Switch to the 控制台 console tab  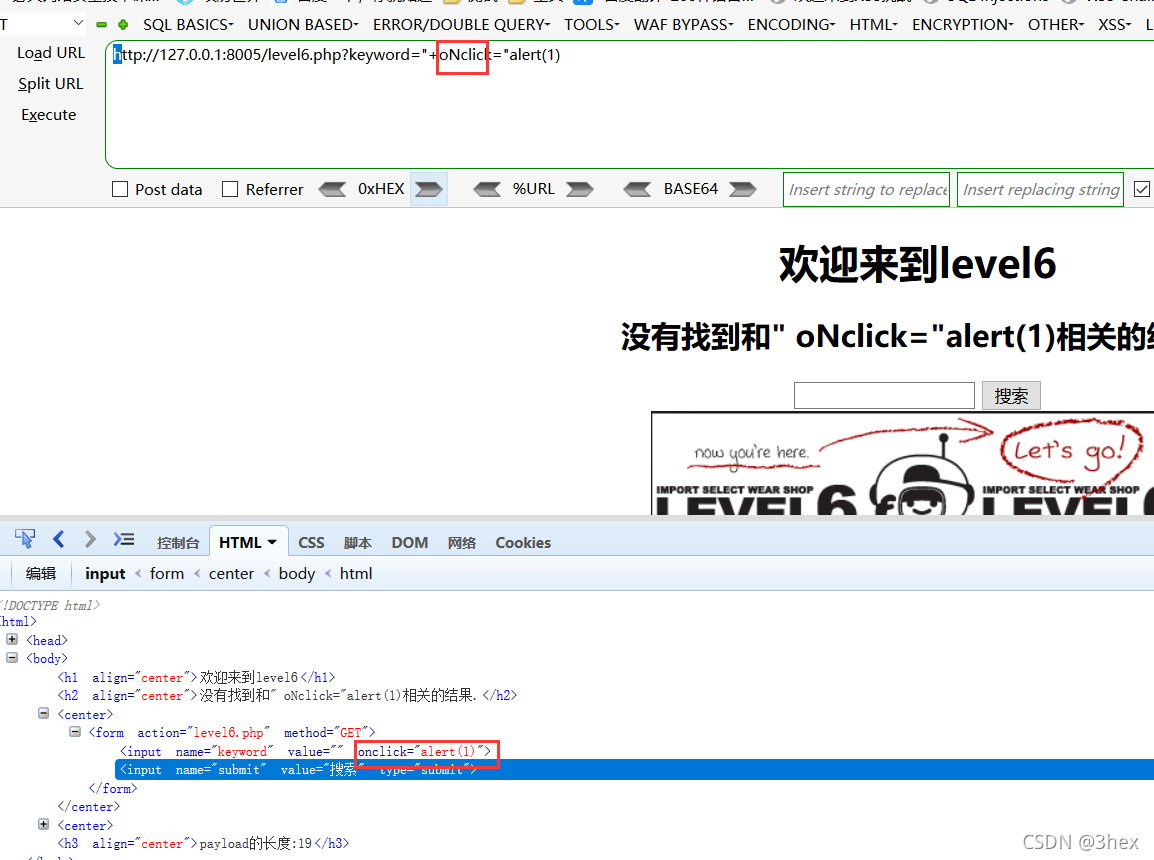pos(178,543)
